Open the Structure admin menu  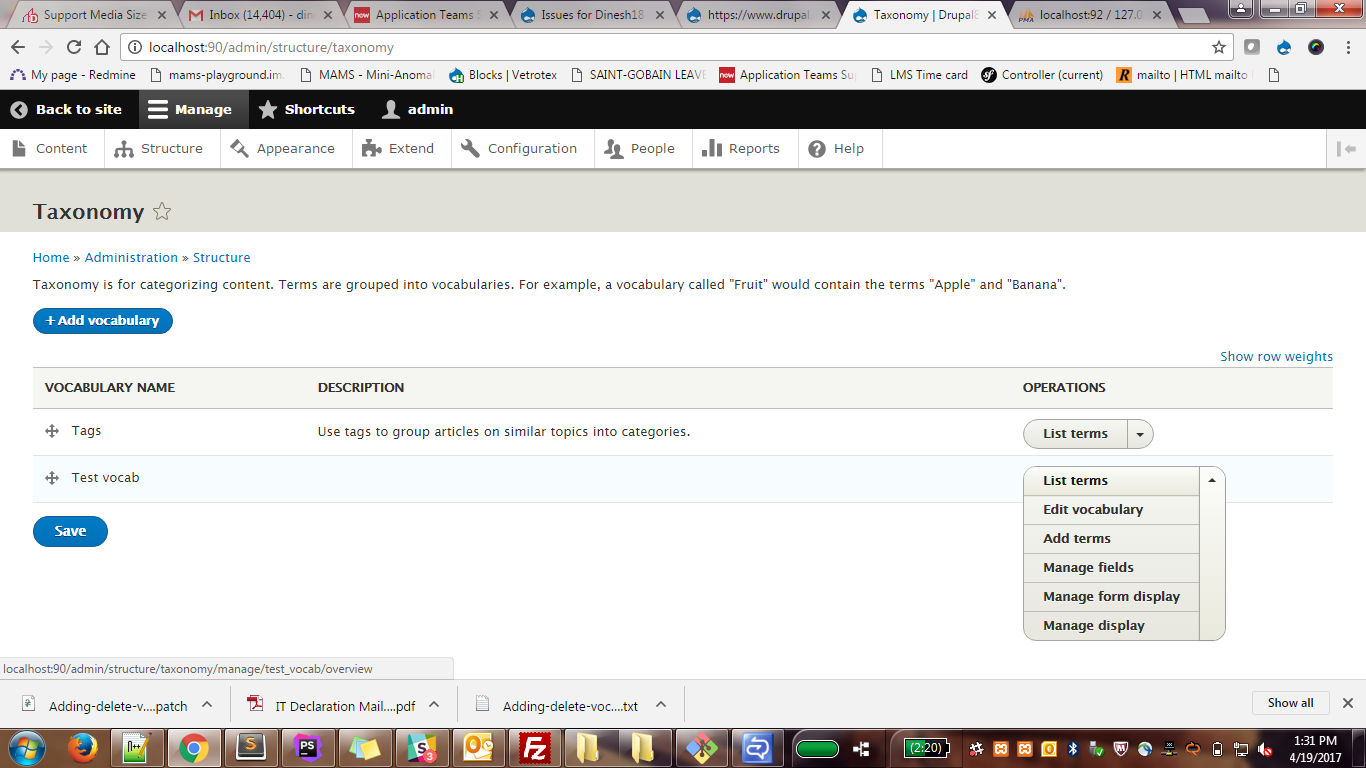pyautogui.click(x=158, y=148)
